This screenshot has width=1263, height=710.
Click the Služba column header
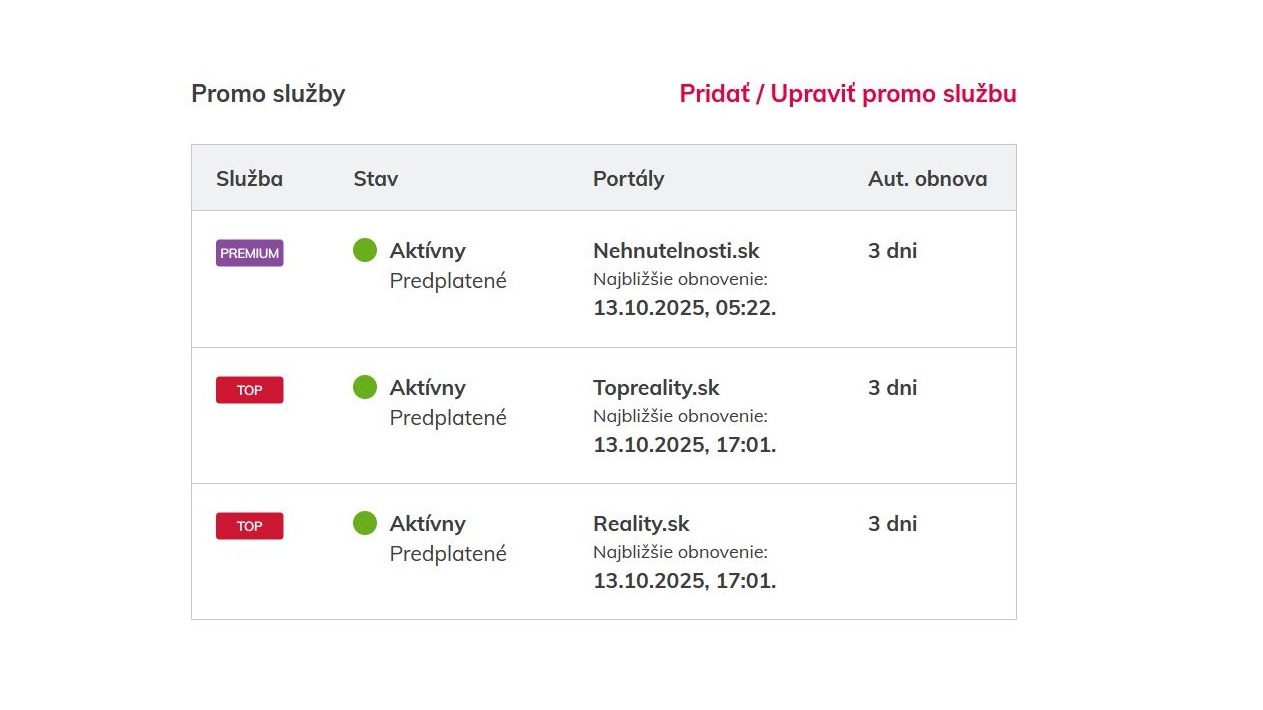point(249,179)
